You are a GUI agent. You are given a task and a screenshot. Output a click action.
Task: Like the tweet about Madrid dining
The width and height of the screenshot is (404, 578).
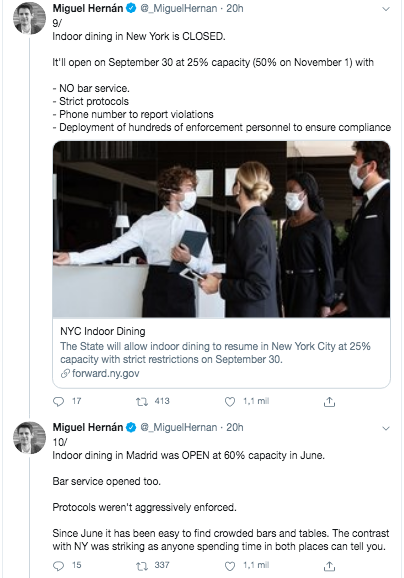coord(230,566)
